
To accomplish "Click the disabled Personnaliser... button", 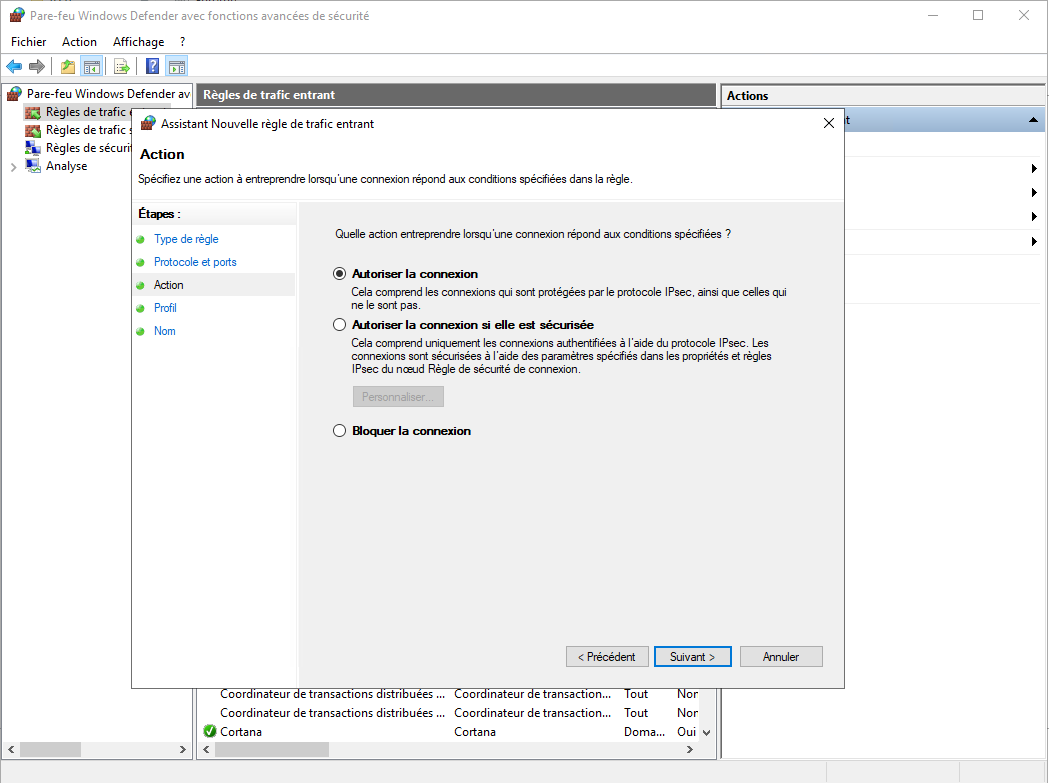I will pyautogui.click(x=398, y=397).
